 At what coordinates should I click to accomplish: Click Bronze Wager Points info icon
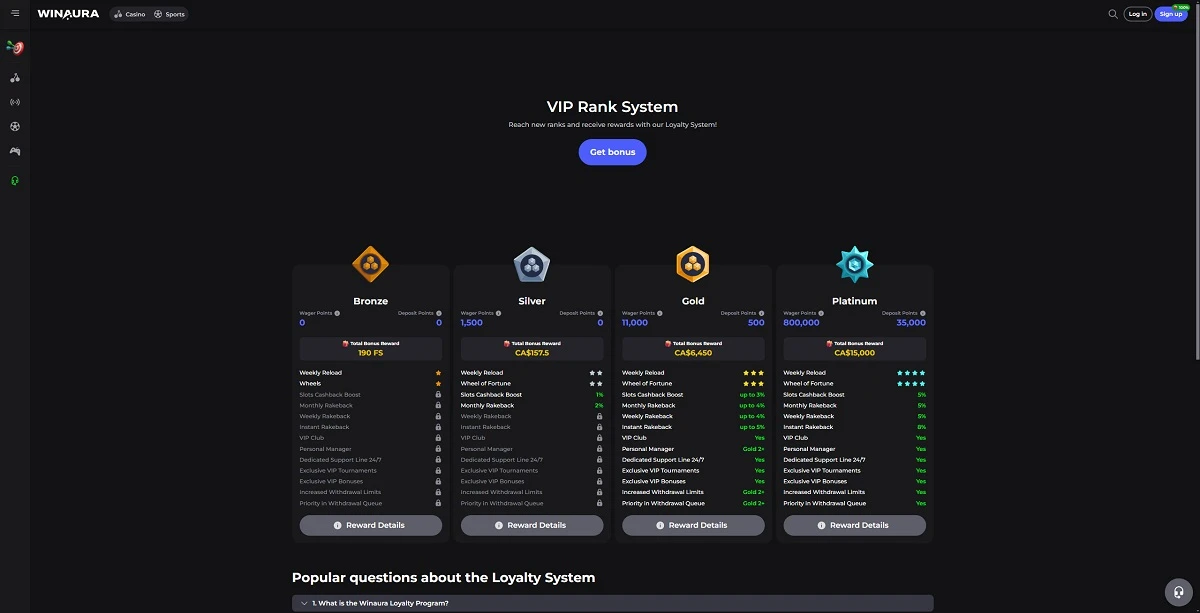337,313
